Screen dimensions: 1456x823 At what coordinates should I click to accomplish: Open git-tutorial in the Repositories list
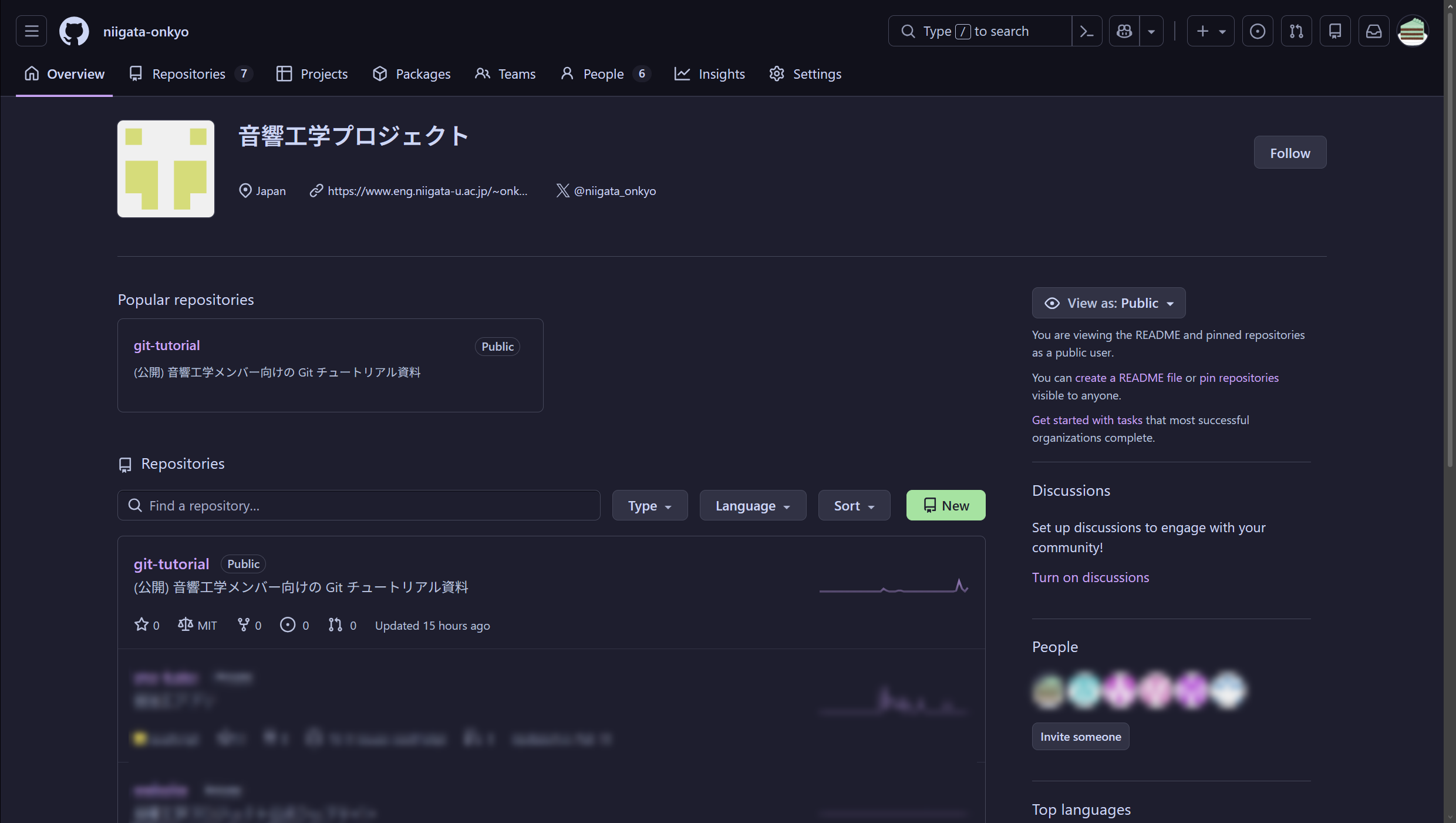pos(171,564)
